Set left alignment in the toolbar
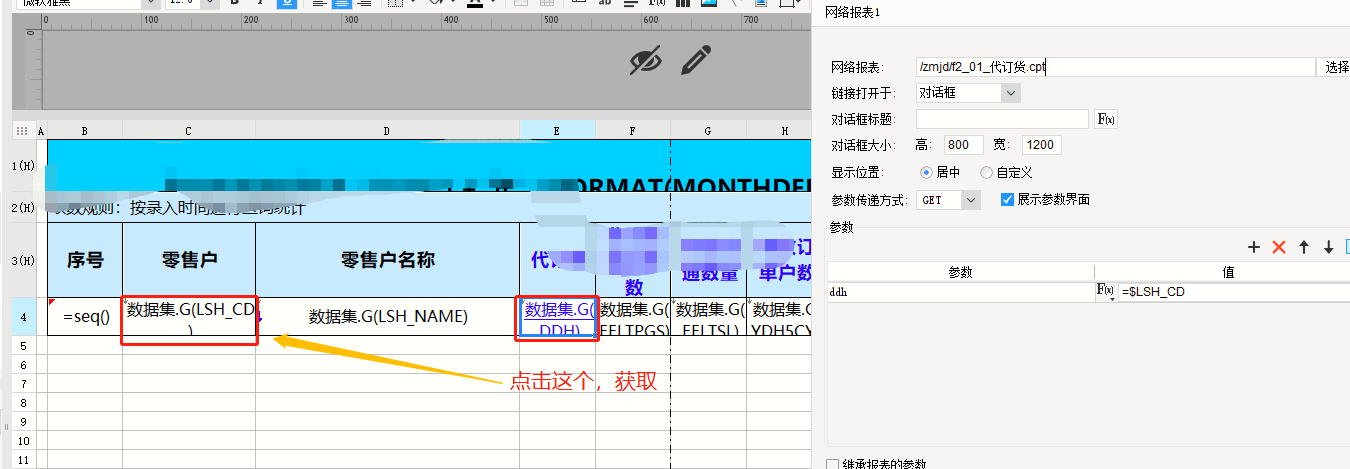Viewport: 1350px width, 469px height. [320, 4]
